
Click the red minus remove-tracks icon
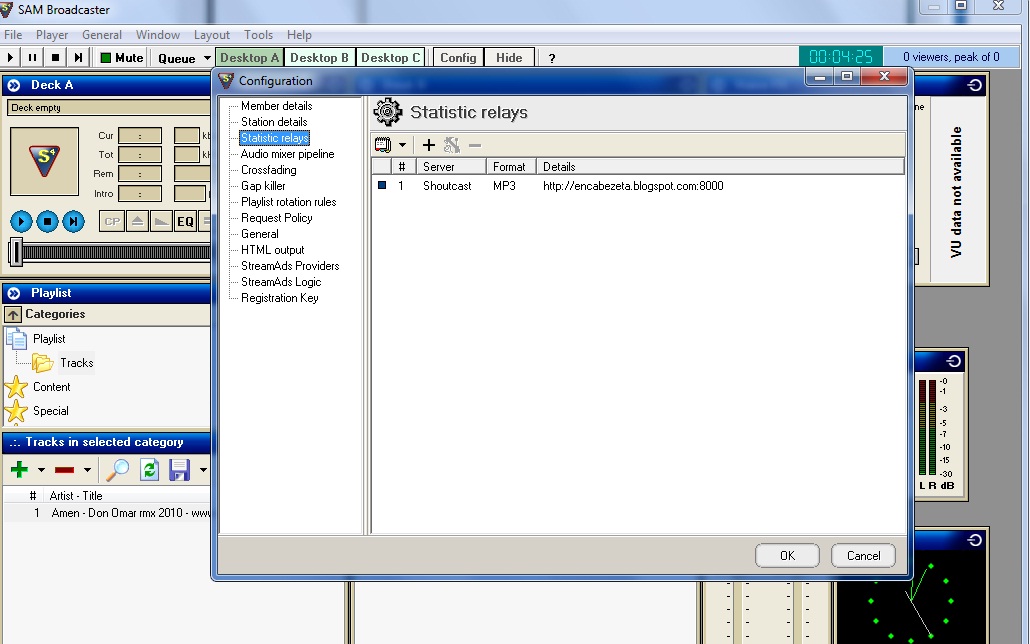(x=64, y=470)
